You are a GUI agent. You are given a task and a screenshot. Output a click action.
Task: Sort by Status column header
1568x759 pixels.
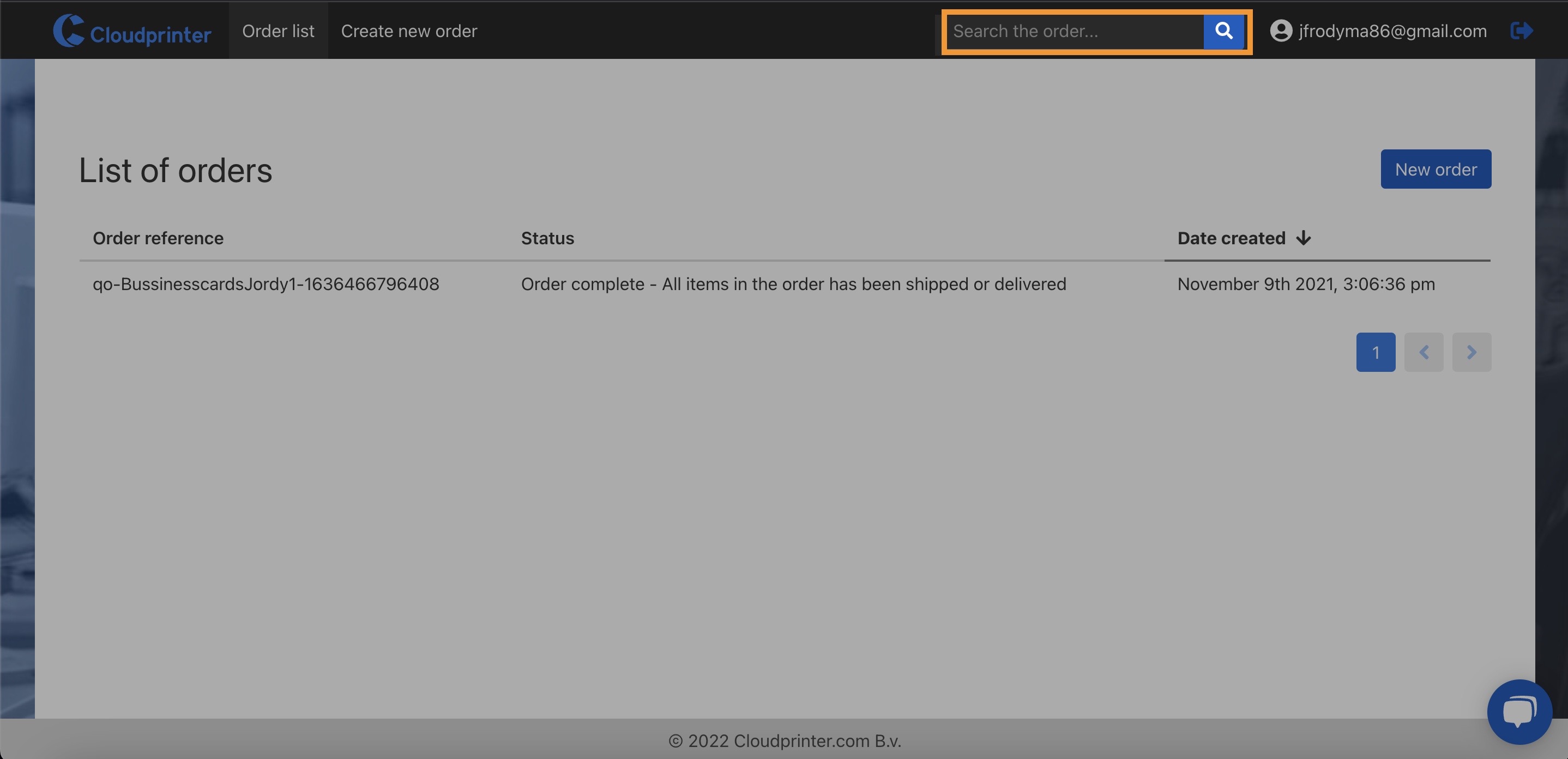tap(547, 238)
